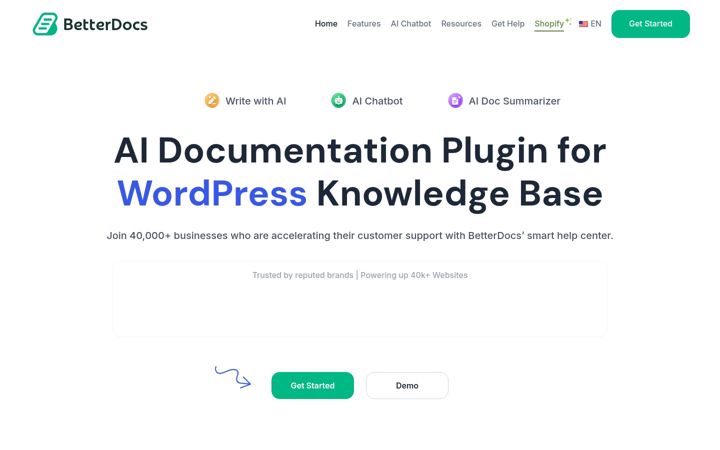Click the header Get Started button
The image size is (720, 450).
click(650, 24)
